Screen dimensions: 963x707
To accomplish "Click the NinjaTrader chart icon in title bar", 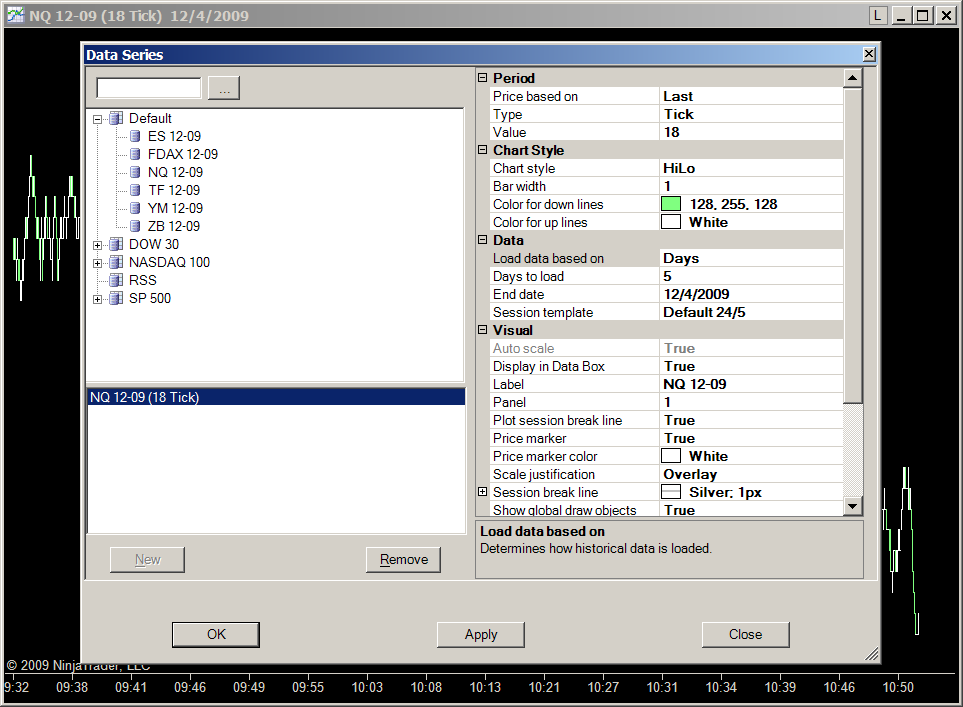I will [x=15, y=15].
